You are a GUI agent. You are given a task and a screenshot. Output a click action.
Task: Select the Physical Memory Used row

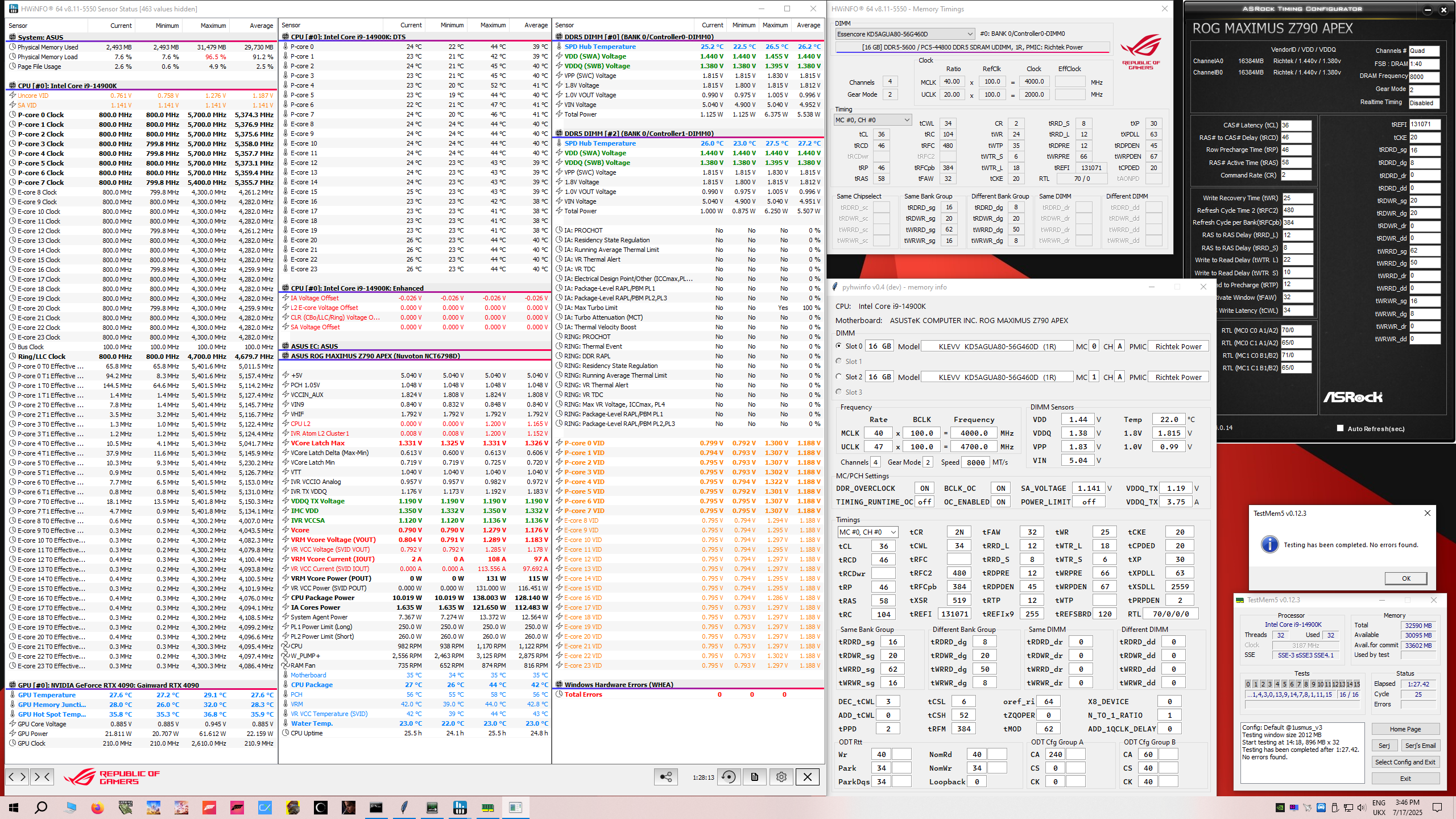(142, 47)
